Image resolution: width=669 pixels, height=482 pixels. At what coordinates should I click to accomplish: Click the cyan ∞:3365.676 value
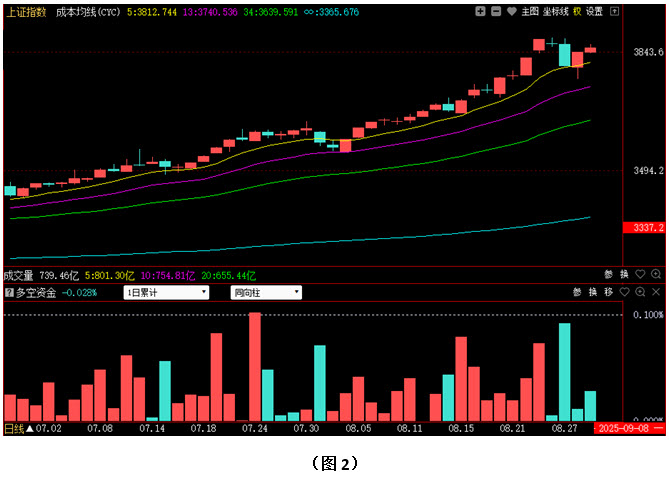(x=332, y=12)
